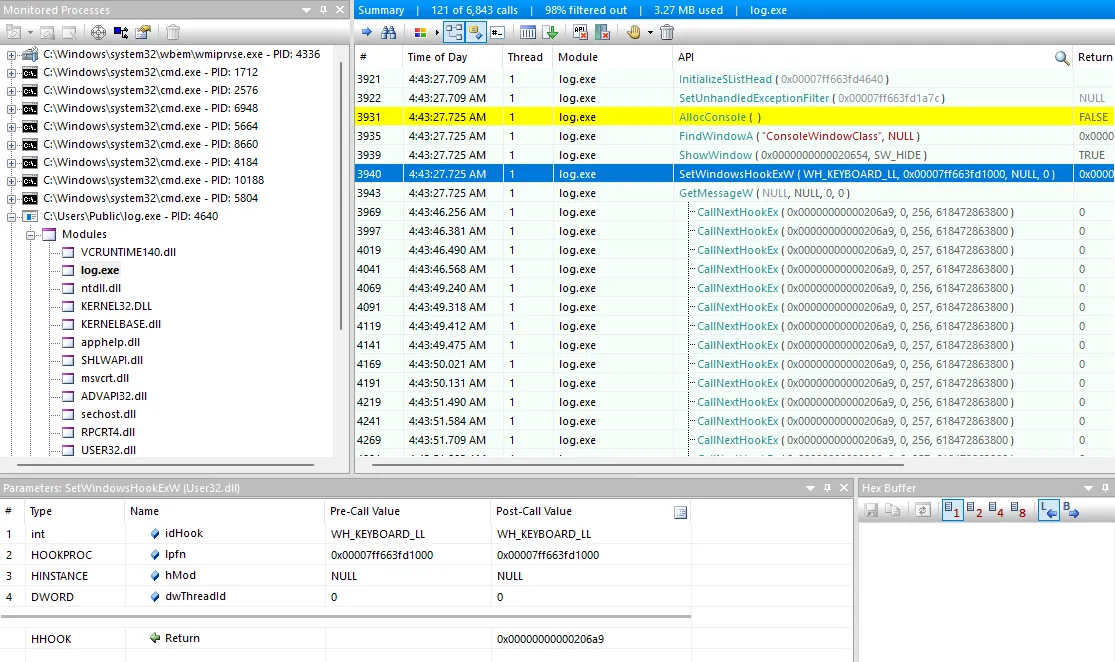This screenshot has height=662, width=1115.
Task: Collapse the log.exe PID 4640 tree node
Action: pos(11,216)
